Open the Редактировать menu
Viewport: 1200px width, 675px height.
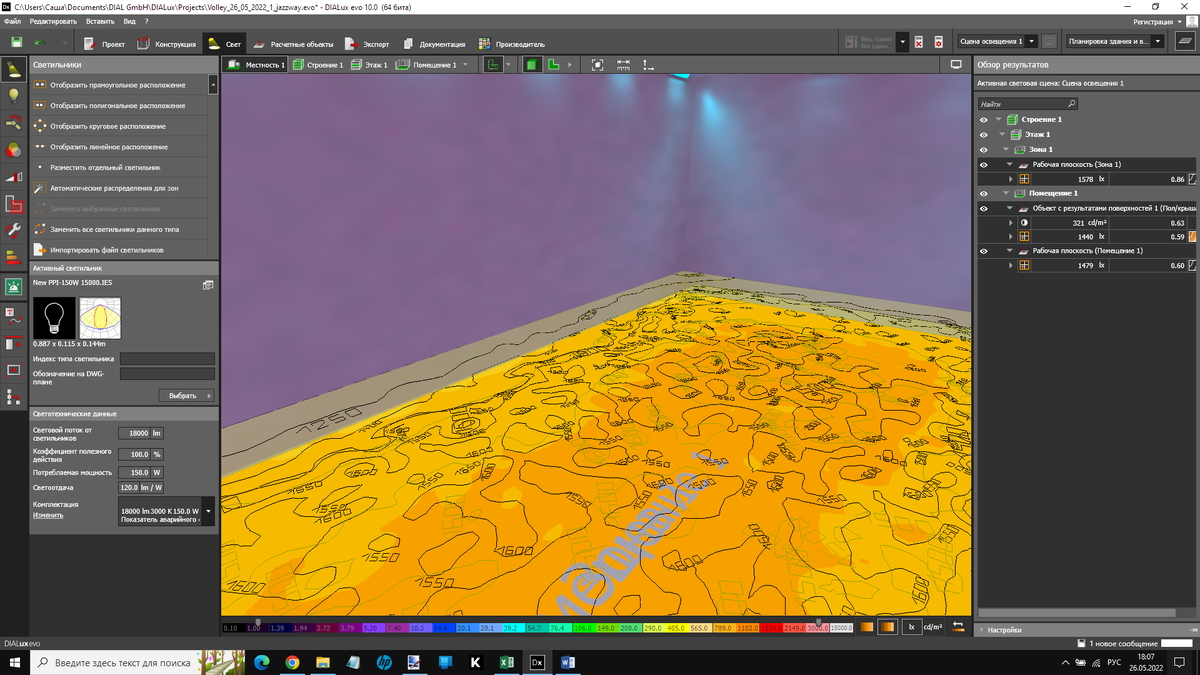(53, 21)
